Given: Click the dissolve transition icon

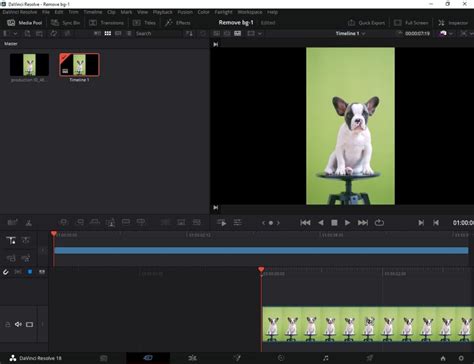Looking at the screenshot, I should click(x=181, y=222).
